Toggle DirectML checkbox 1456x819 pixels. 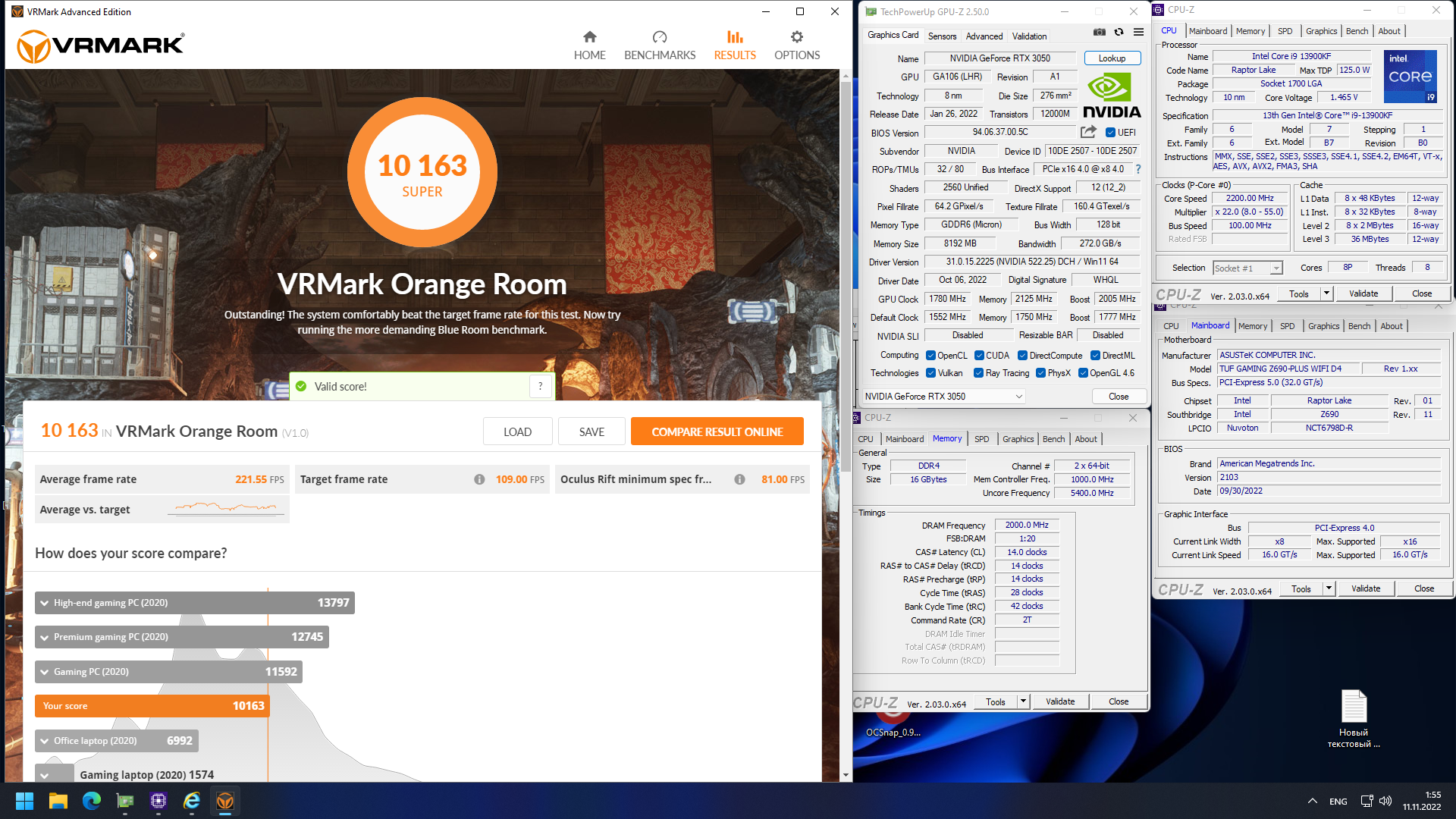(1095, 356)
